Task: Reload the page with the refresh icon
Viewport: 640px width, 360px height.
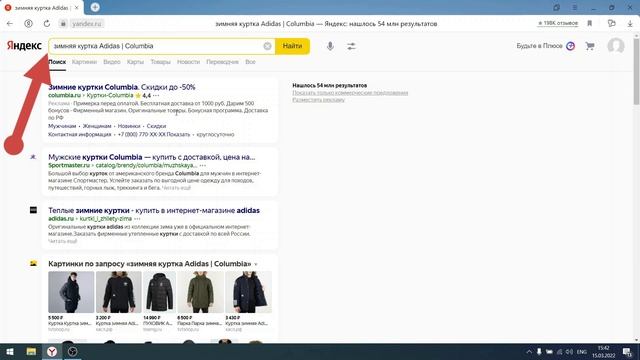Action: click(47, 24)
